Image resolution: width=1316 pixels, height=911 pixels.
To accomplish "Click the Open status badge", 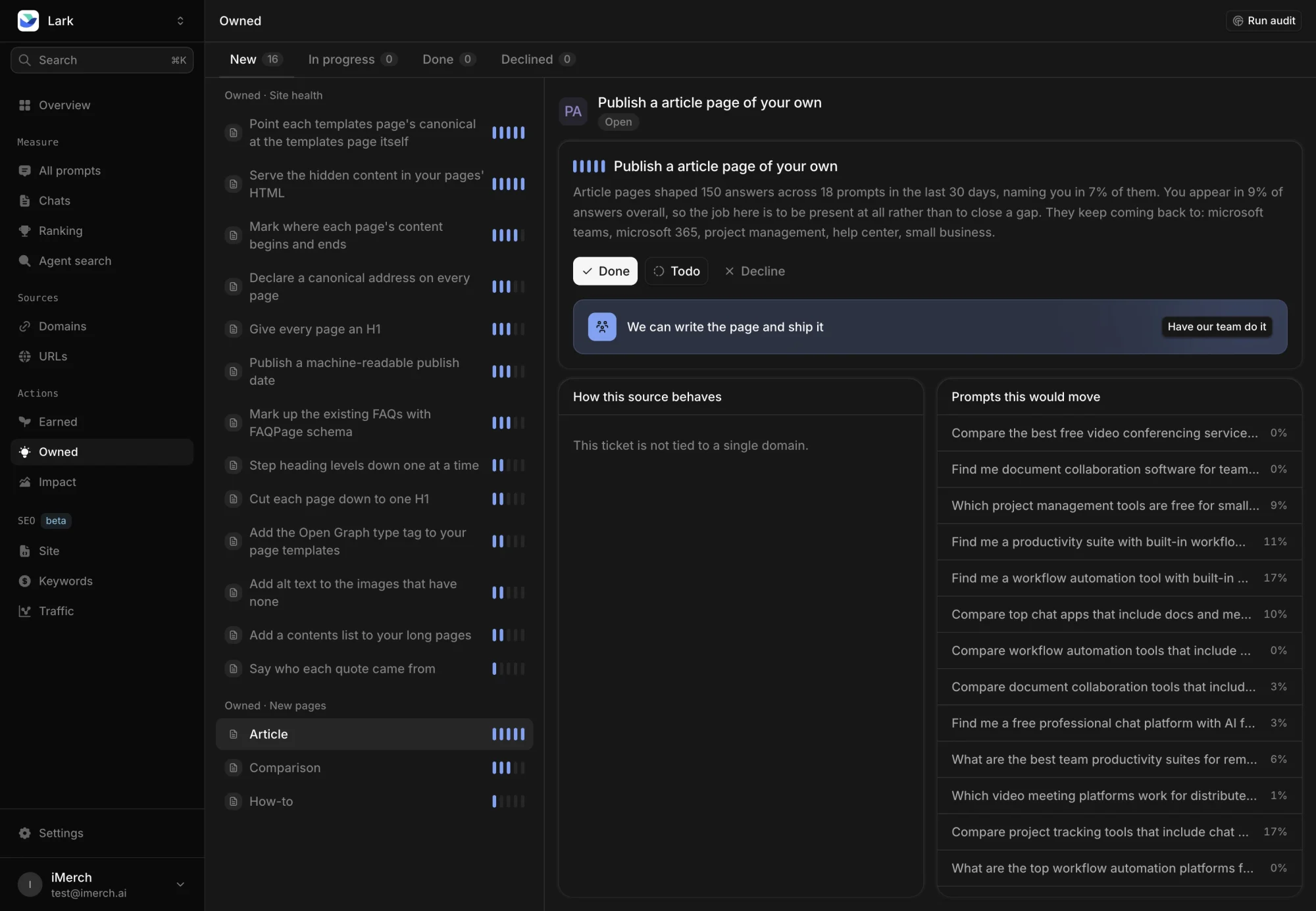I will tap(618, 122).
